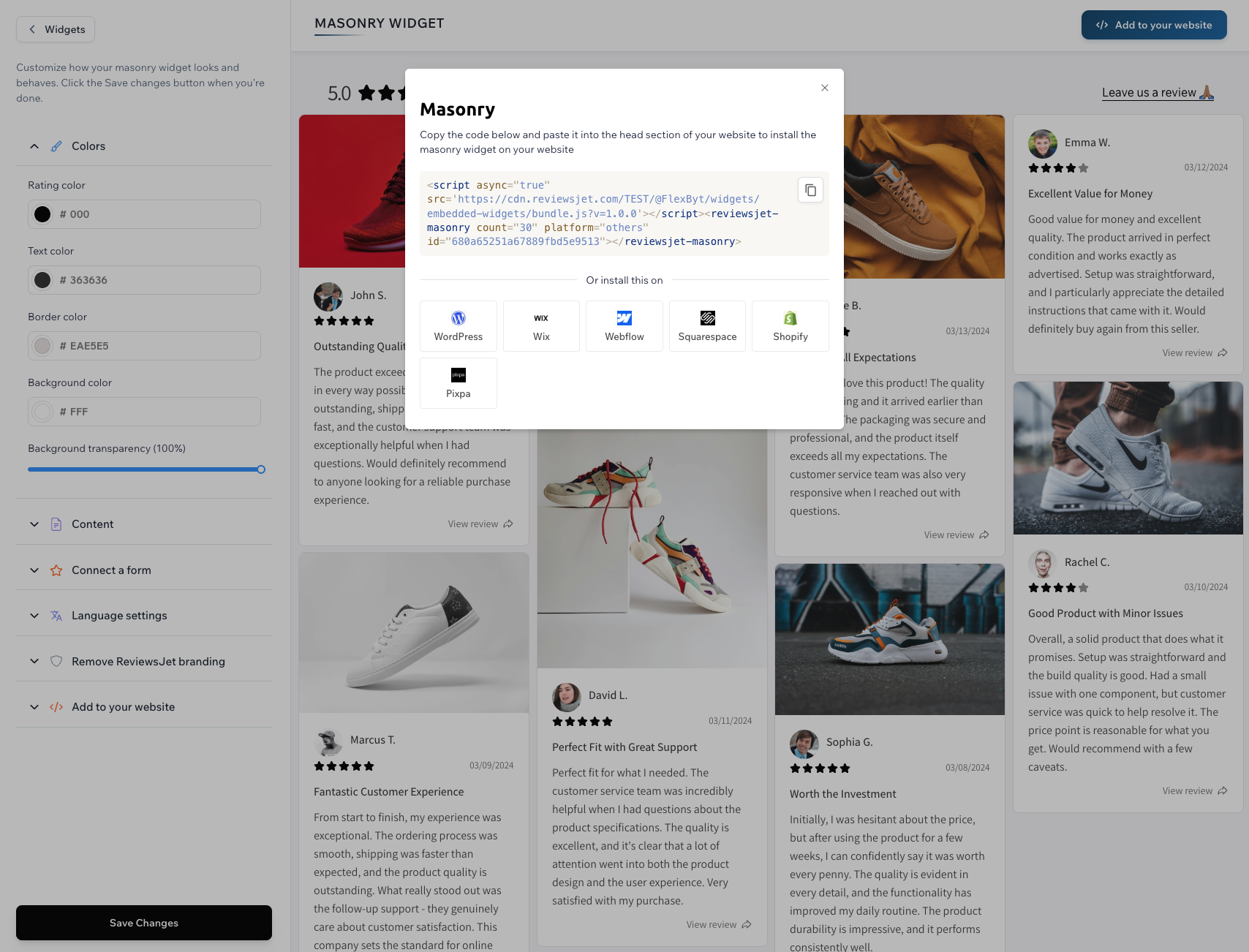
Task: Click the Pixpa logo icon
Action: [459, 375]
